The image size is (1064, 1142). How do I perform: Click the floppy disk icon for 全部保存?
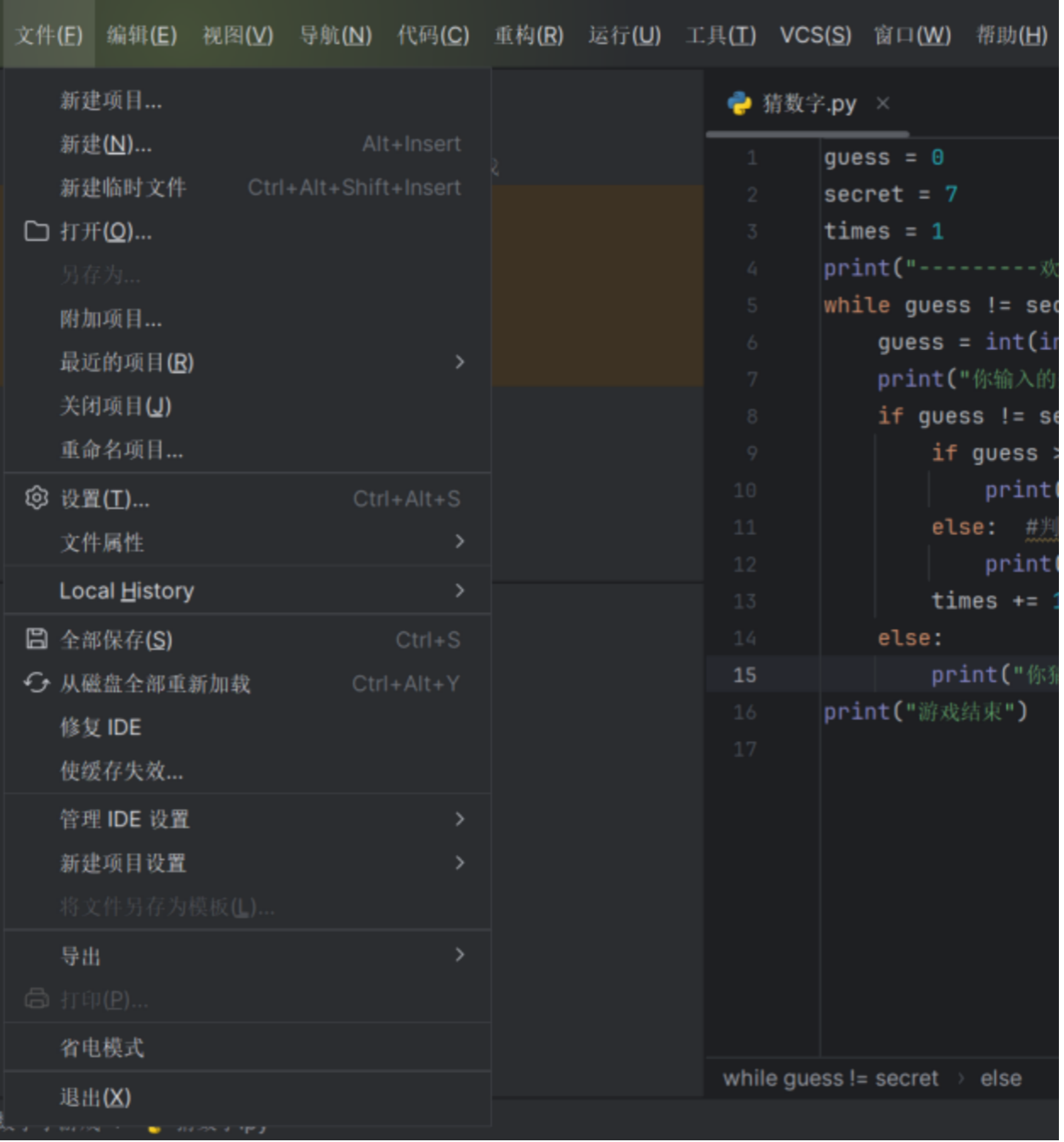point(37,639)
